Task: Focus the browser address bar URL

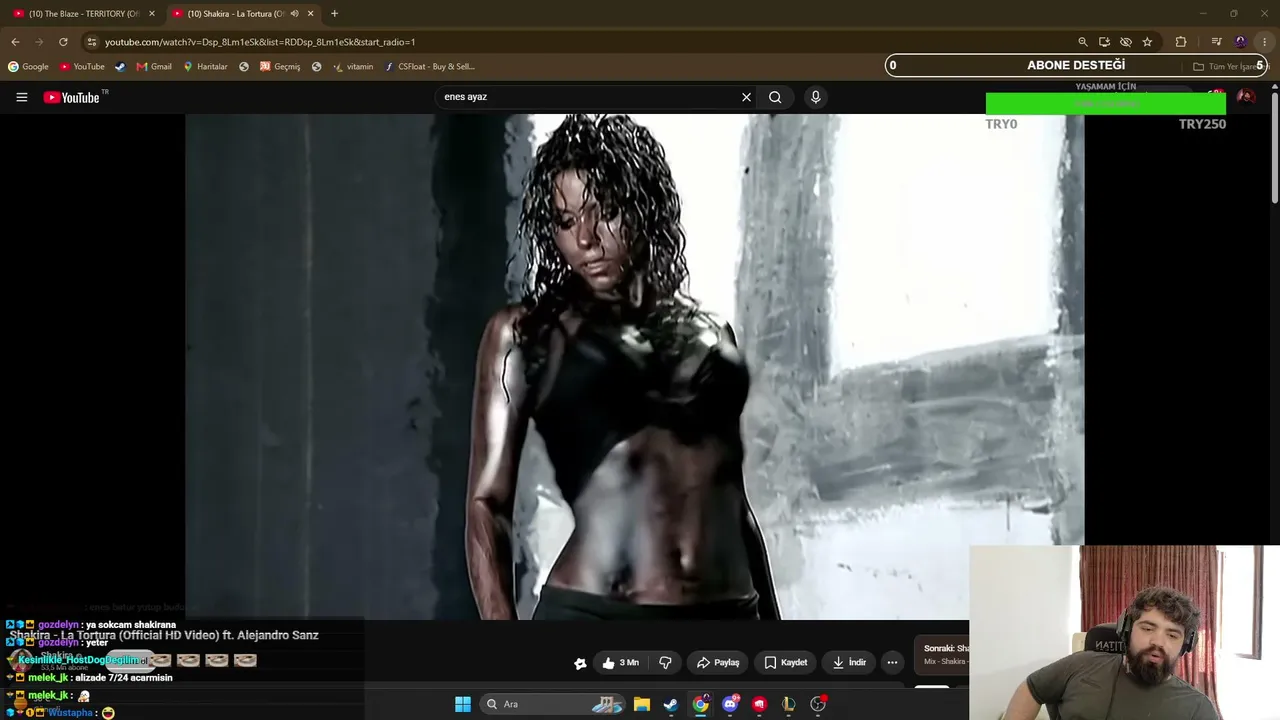Action: click(x=260, y=42)
